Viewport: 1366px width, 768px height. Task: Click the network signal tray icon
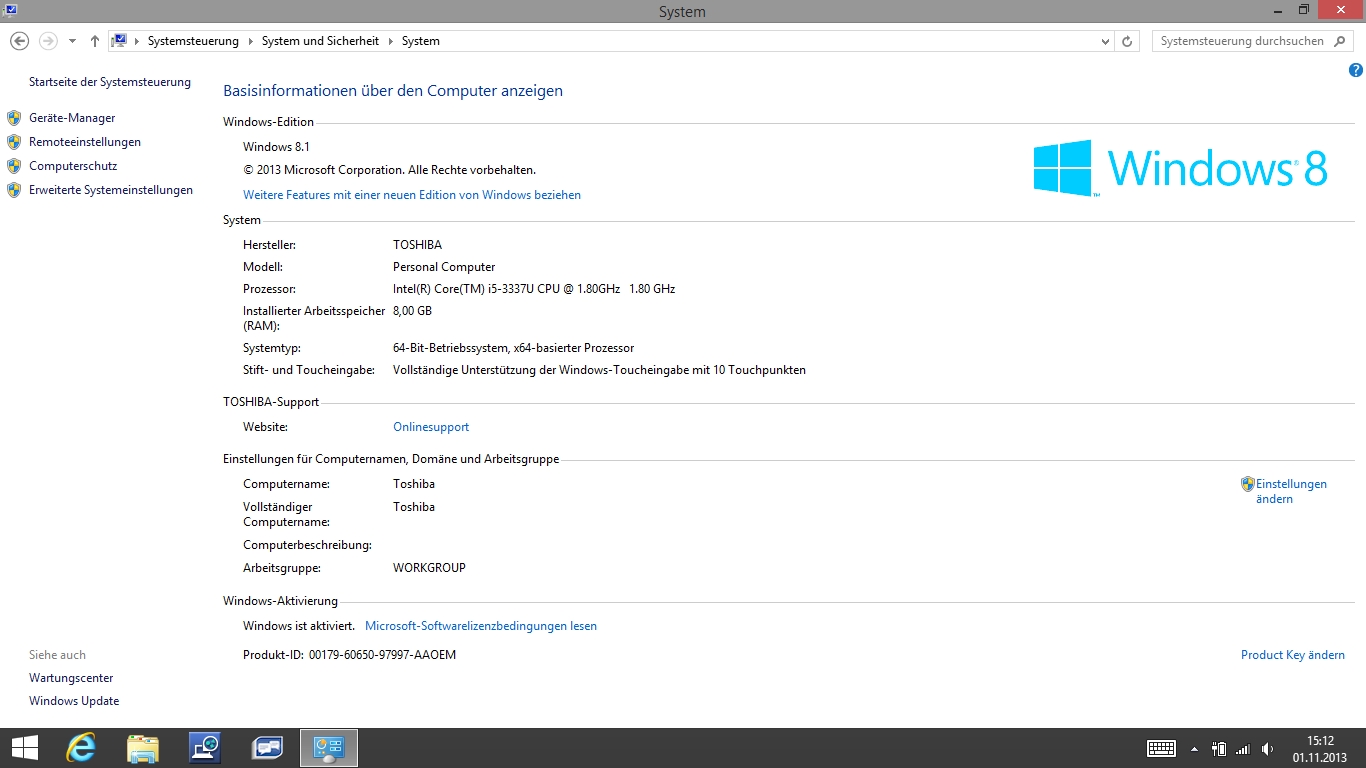(1243, 748)
